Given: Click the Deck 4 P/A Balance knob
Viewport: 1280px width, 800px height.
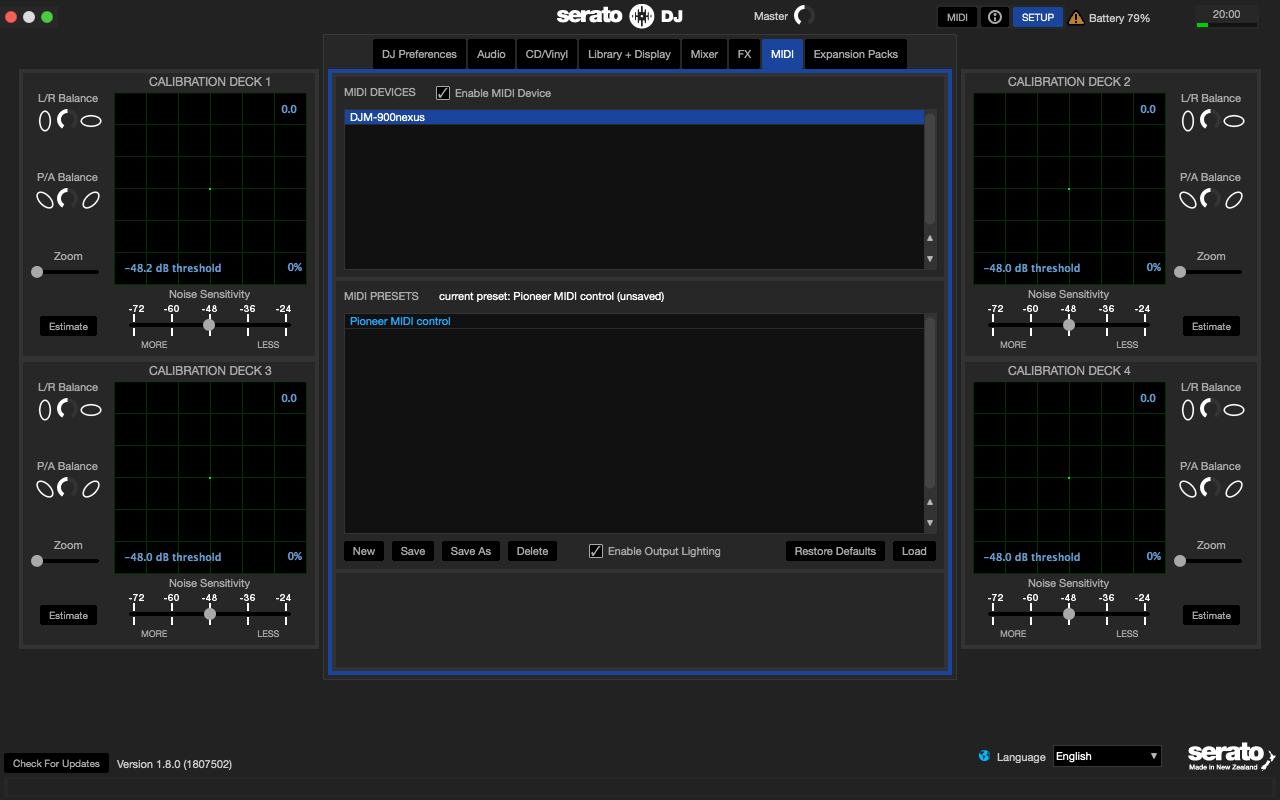Looking at the screenshot, I should pos(1210,488).
